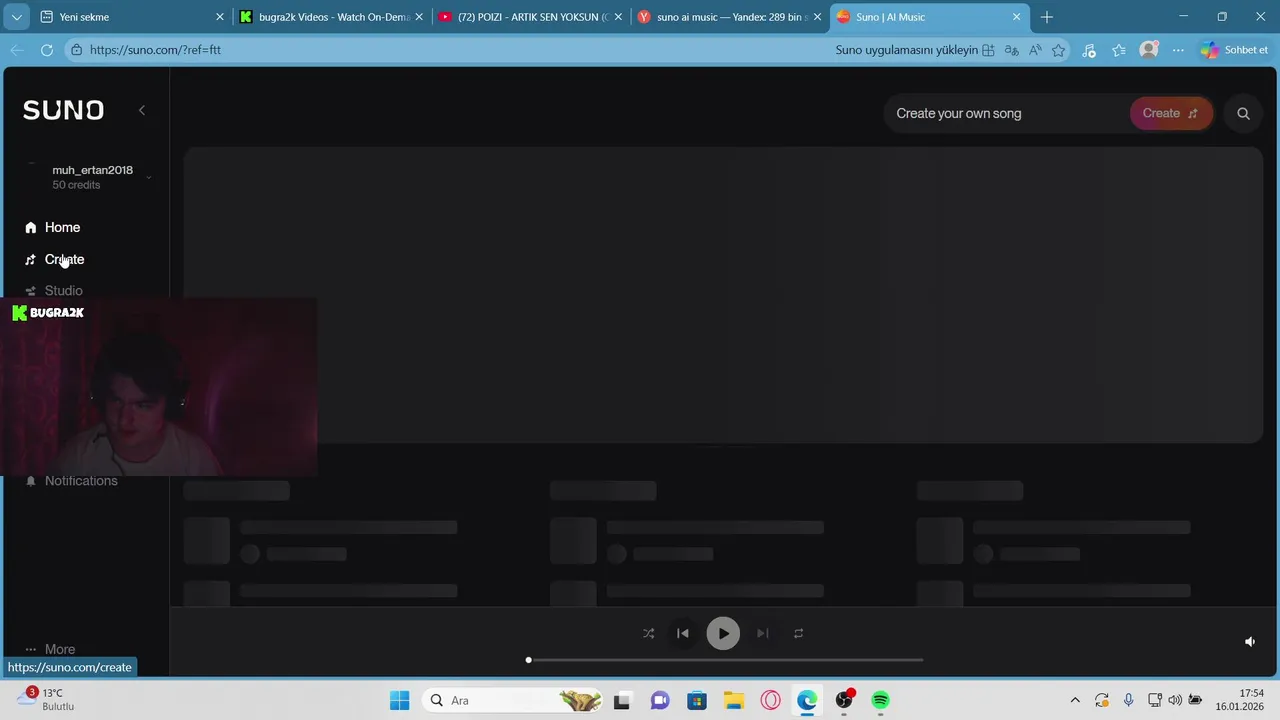Open the translate page icon

click(1011, 50)
